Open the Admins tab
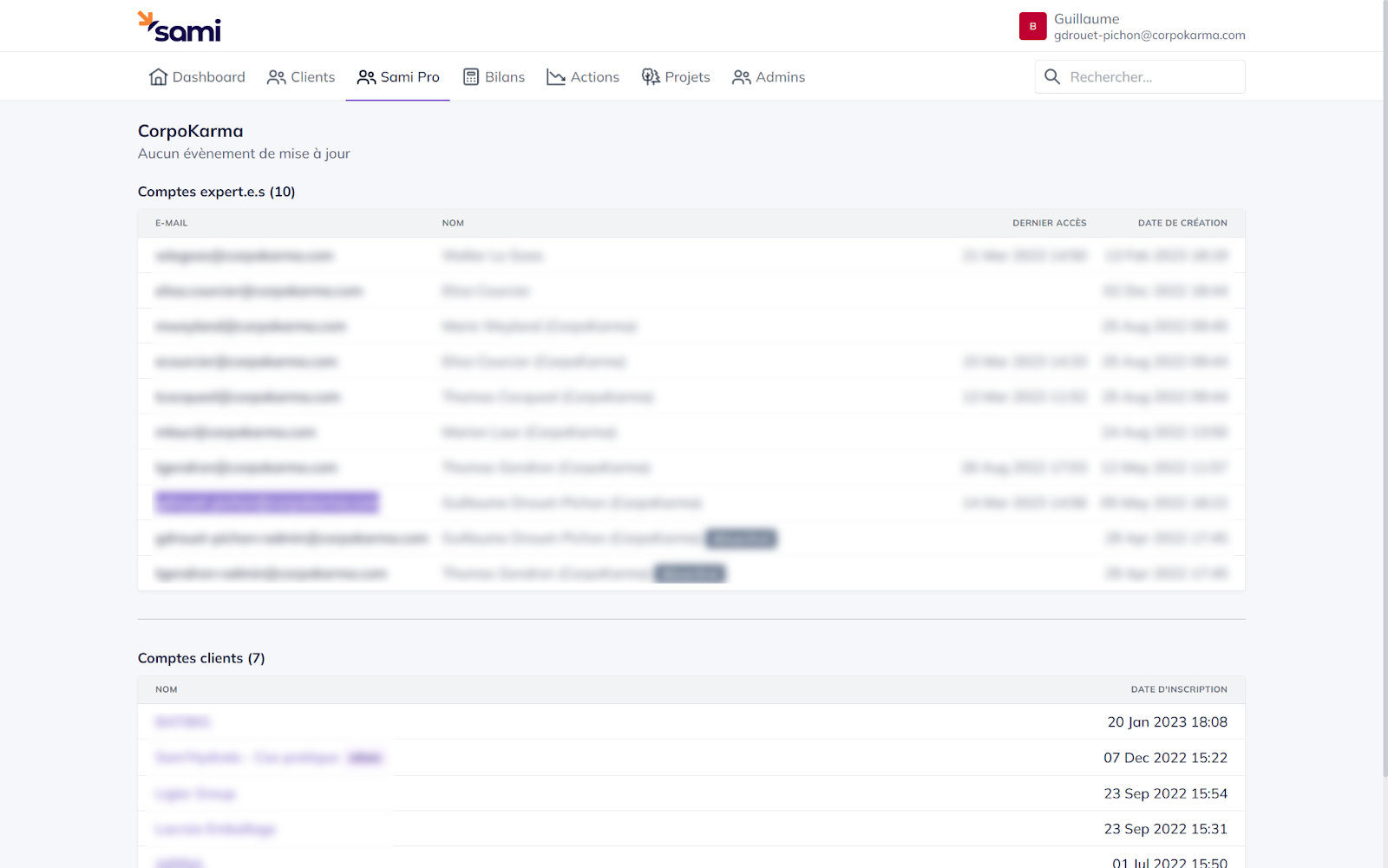Screen dimensions: 1388x868 (769, 77)
